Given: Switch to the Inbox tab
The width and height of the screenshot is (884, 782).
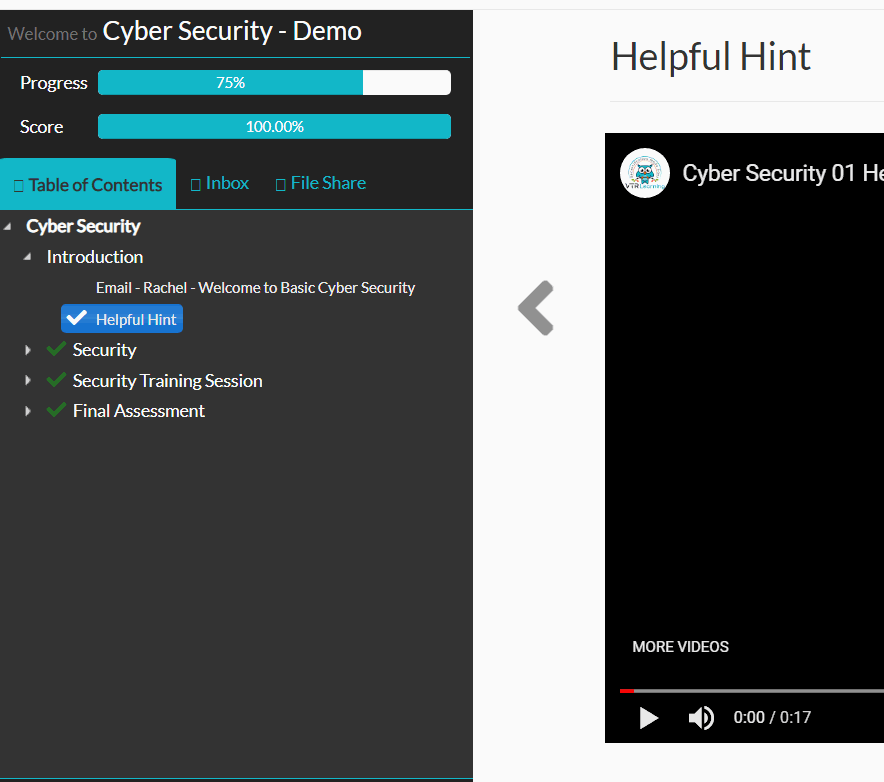Looking at the screenshot, I should coord(220,183).
